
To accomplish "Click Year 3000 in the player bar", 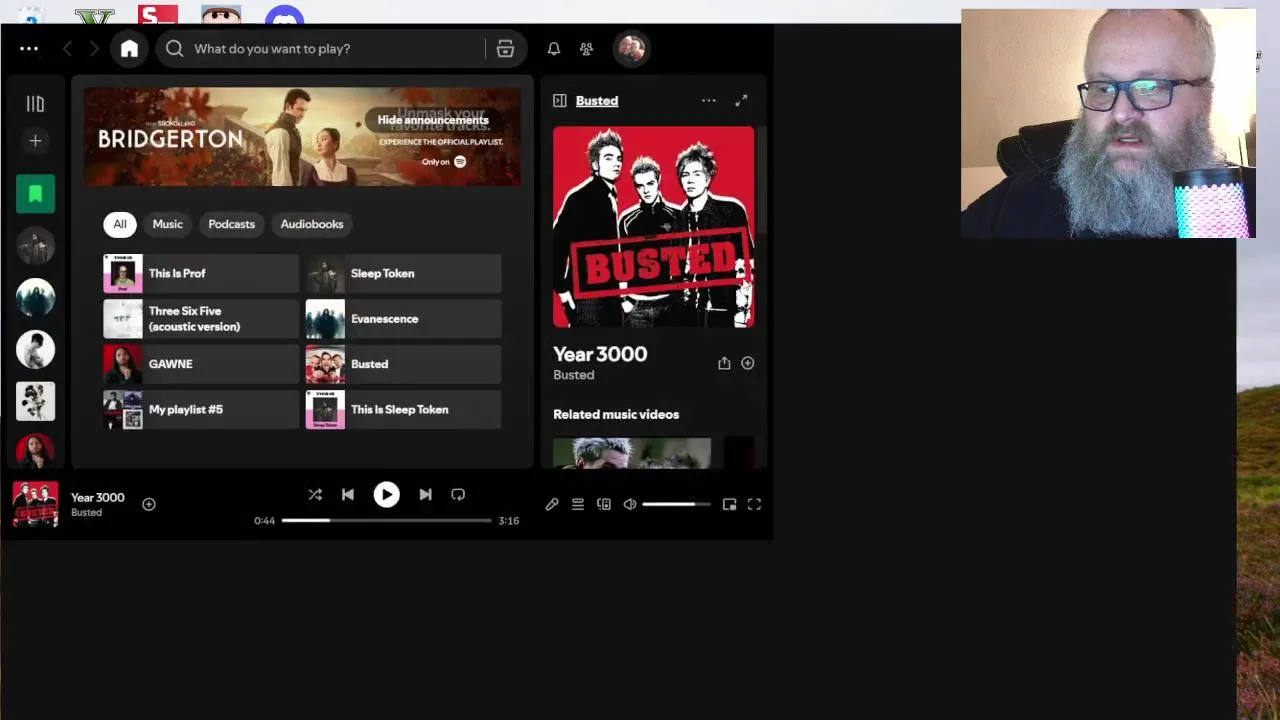I will [x=98, y=497].
